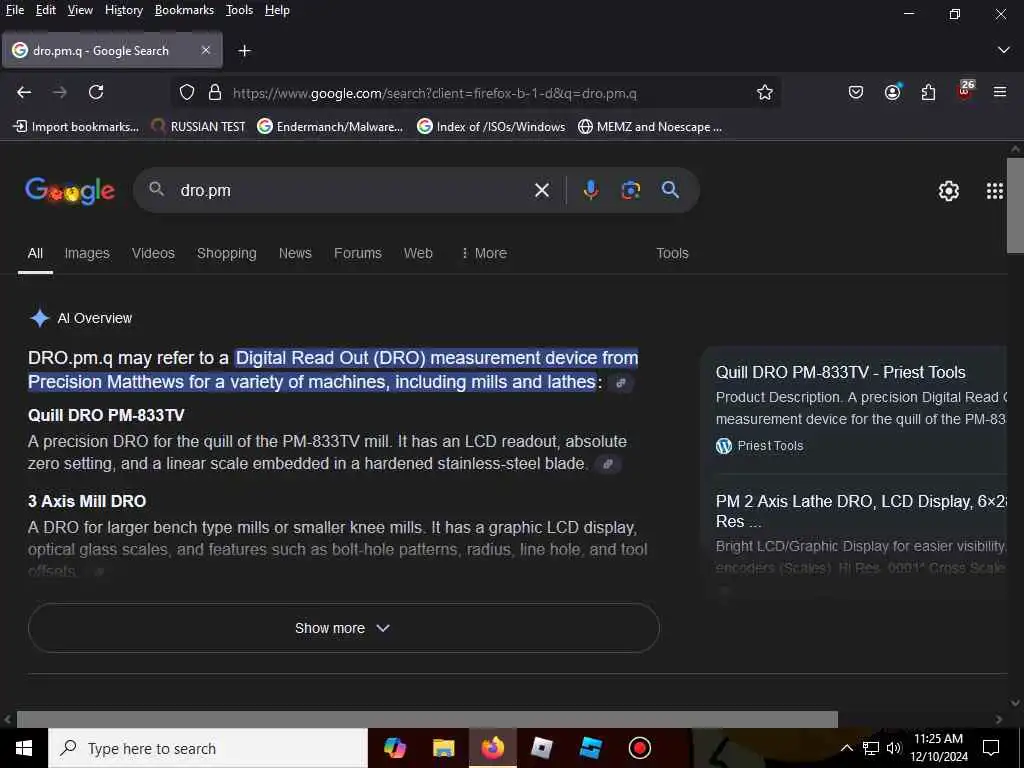Screen dimensions: 1024x768
Task: Click the horizontal scrollbar at page bottom
Action: pos(427,719)
